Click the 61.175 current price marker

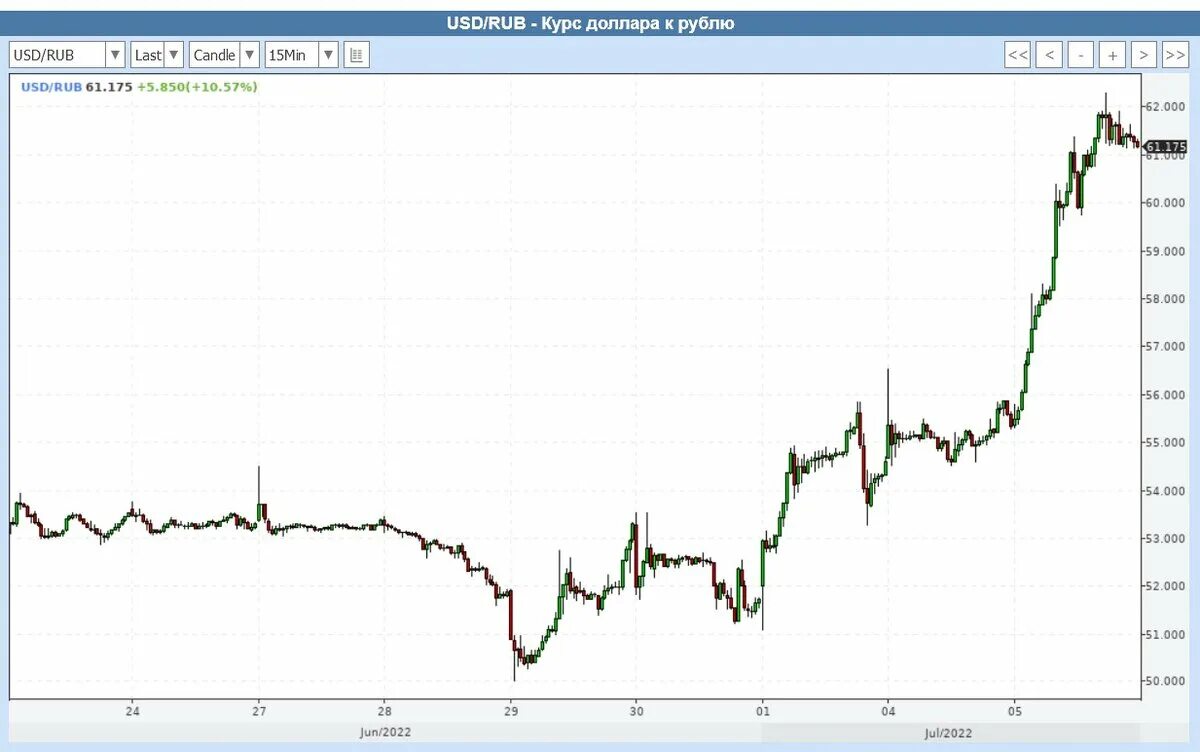point(1165,147)
